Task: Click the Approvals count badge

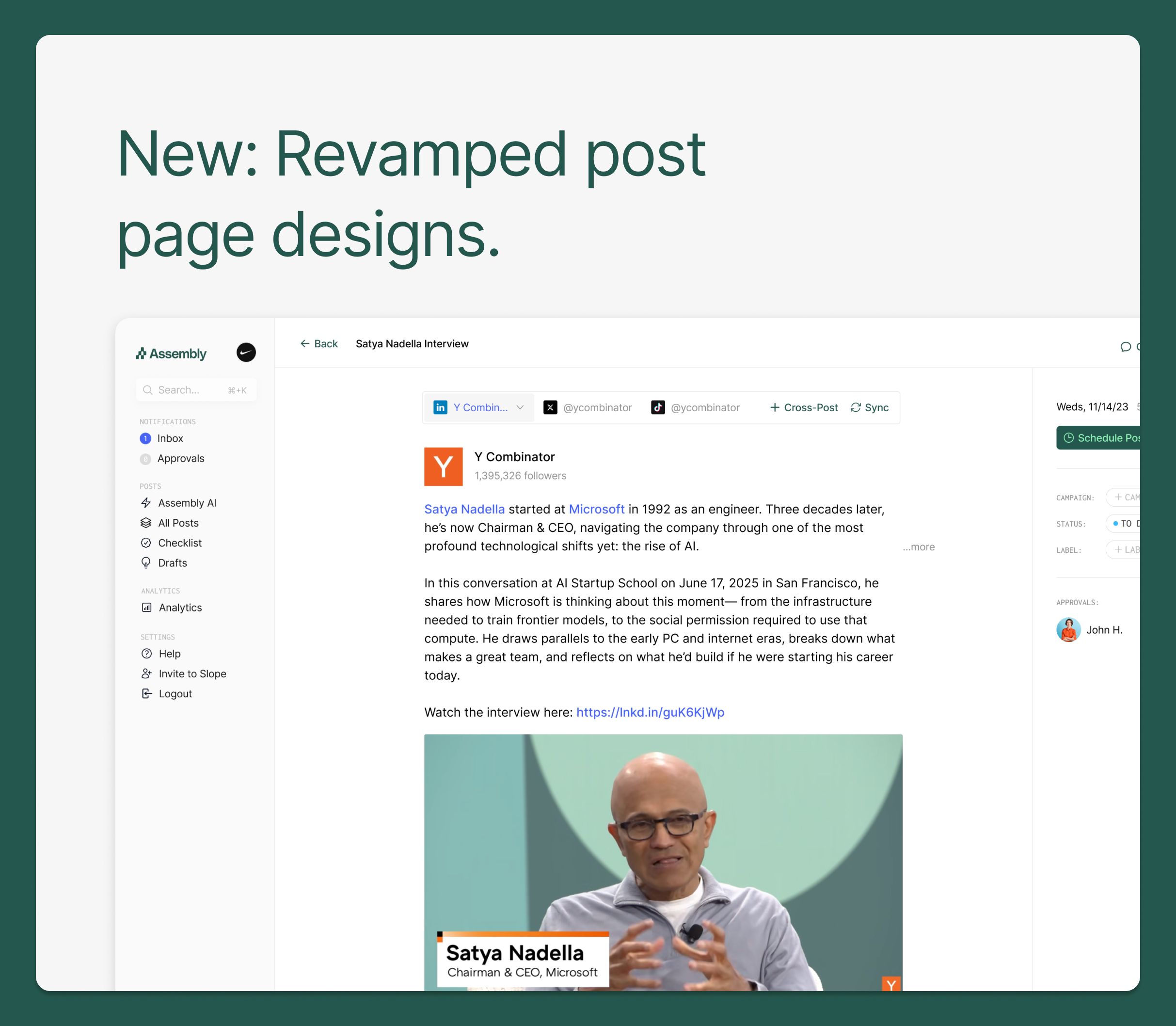Action: pyautogui.click(x=145, y=459)
